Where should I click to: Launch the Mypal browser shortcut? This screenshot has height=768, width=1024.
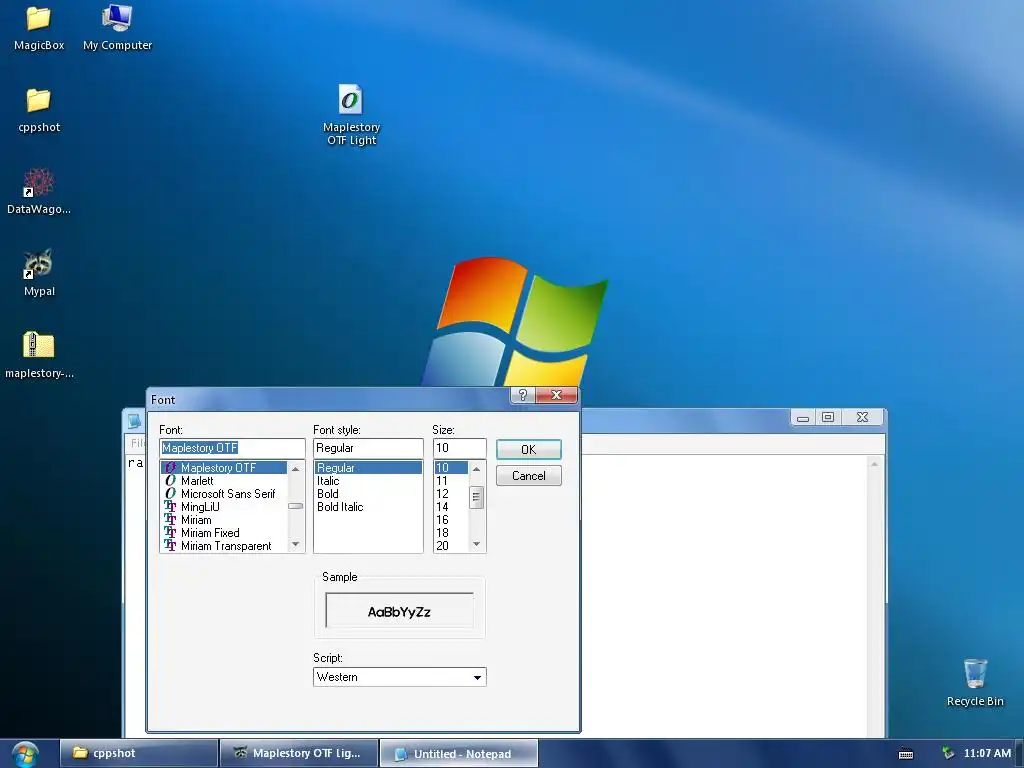(x=39, y=273)
